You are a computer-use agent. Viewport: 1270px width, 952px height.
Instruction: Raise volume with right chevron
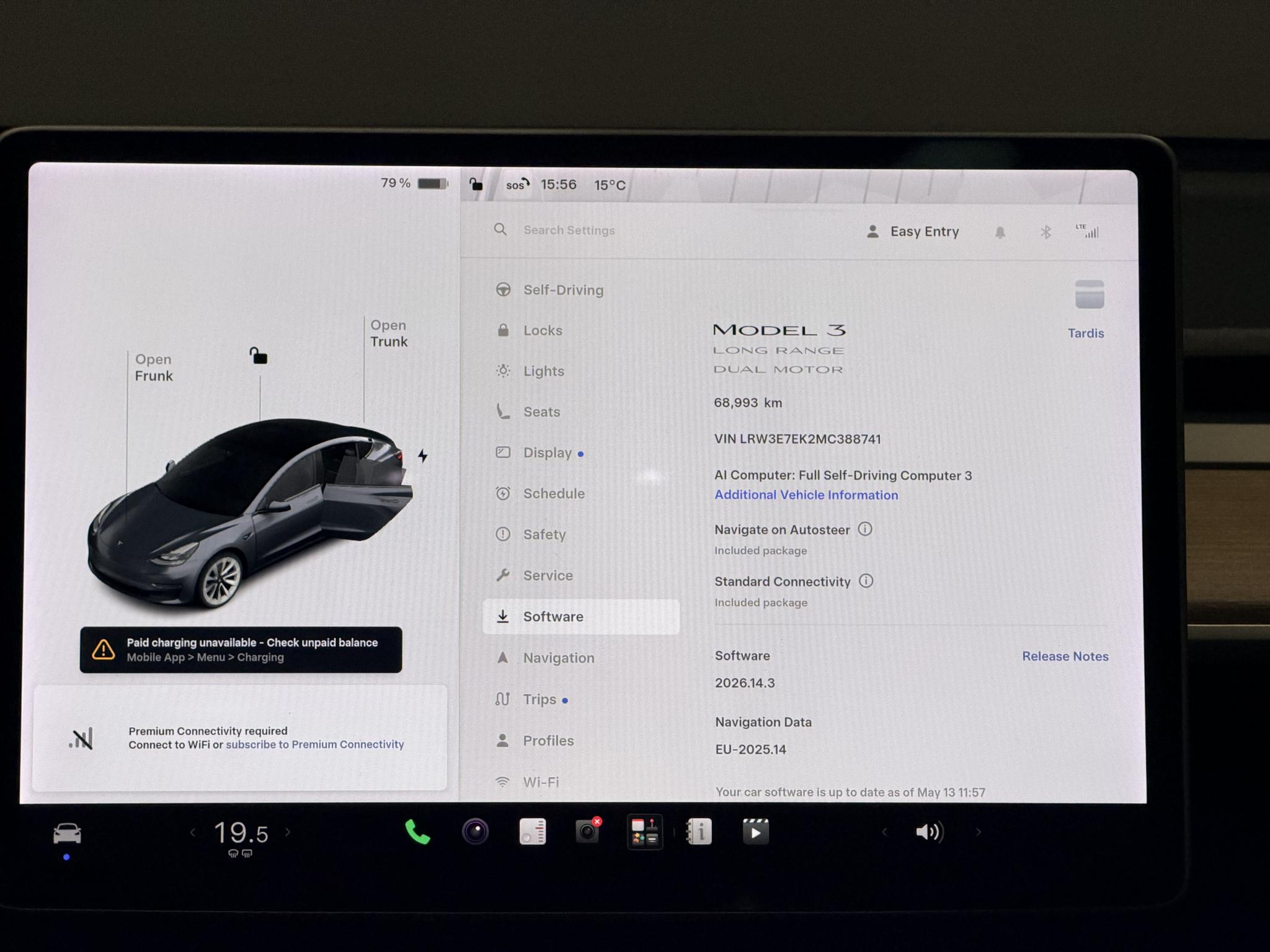[x=979, y=832]
